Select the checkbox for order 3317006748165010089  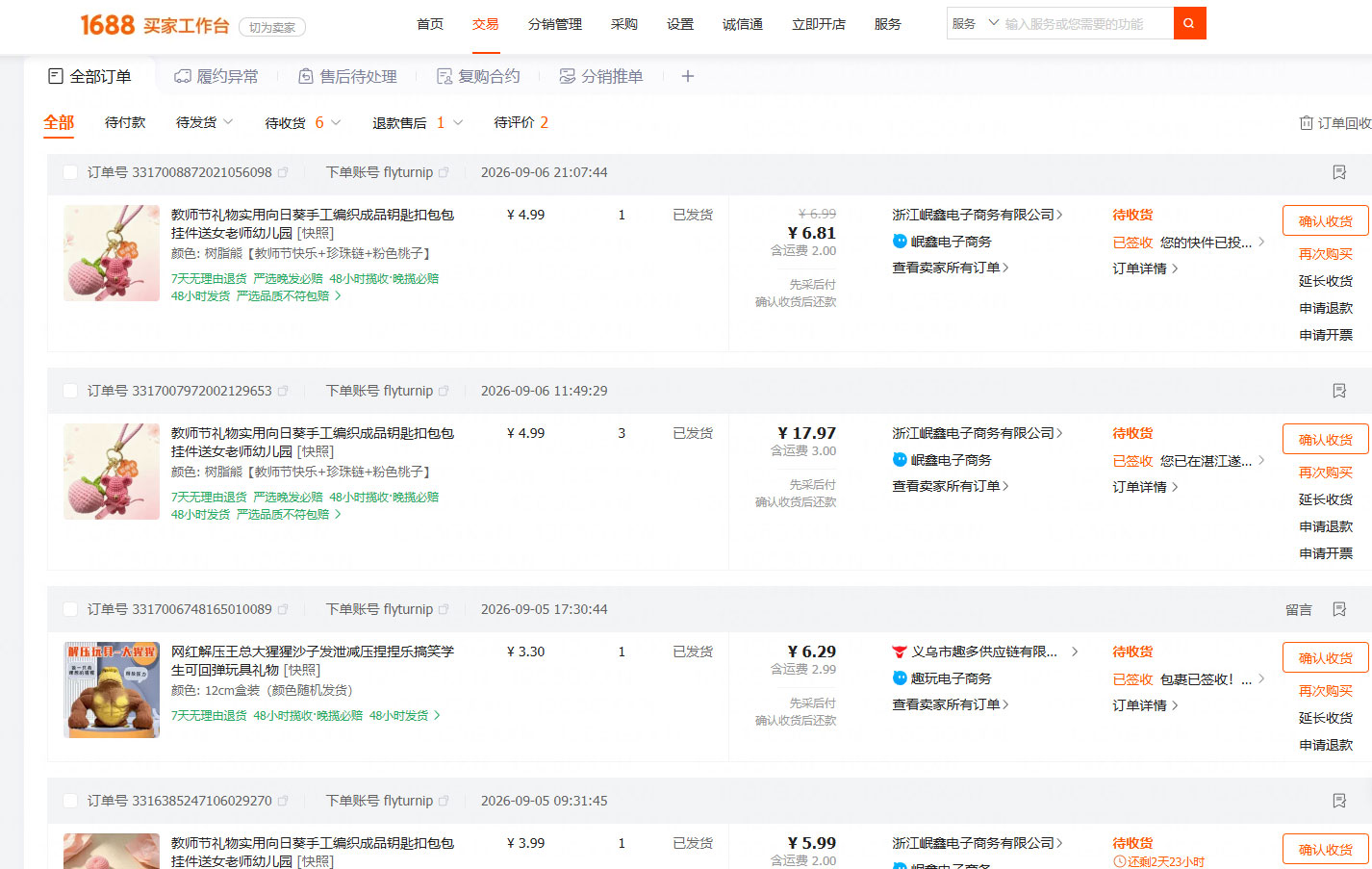click(x=69, y=609)
